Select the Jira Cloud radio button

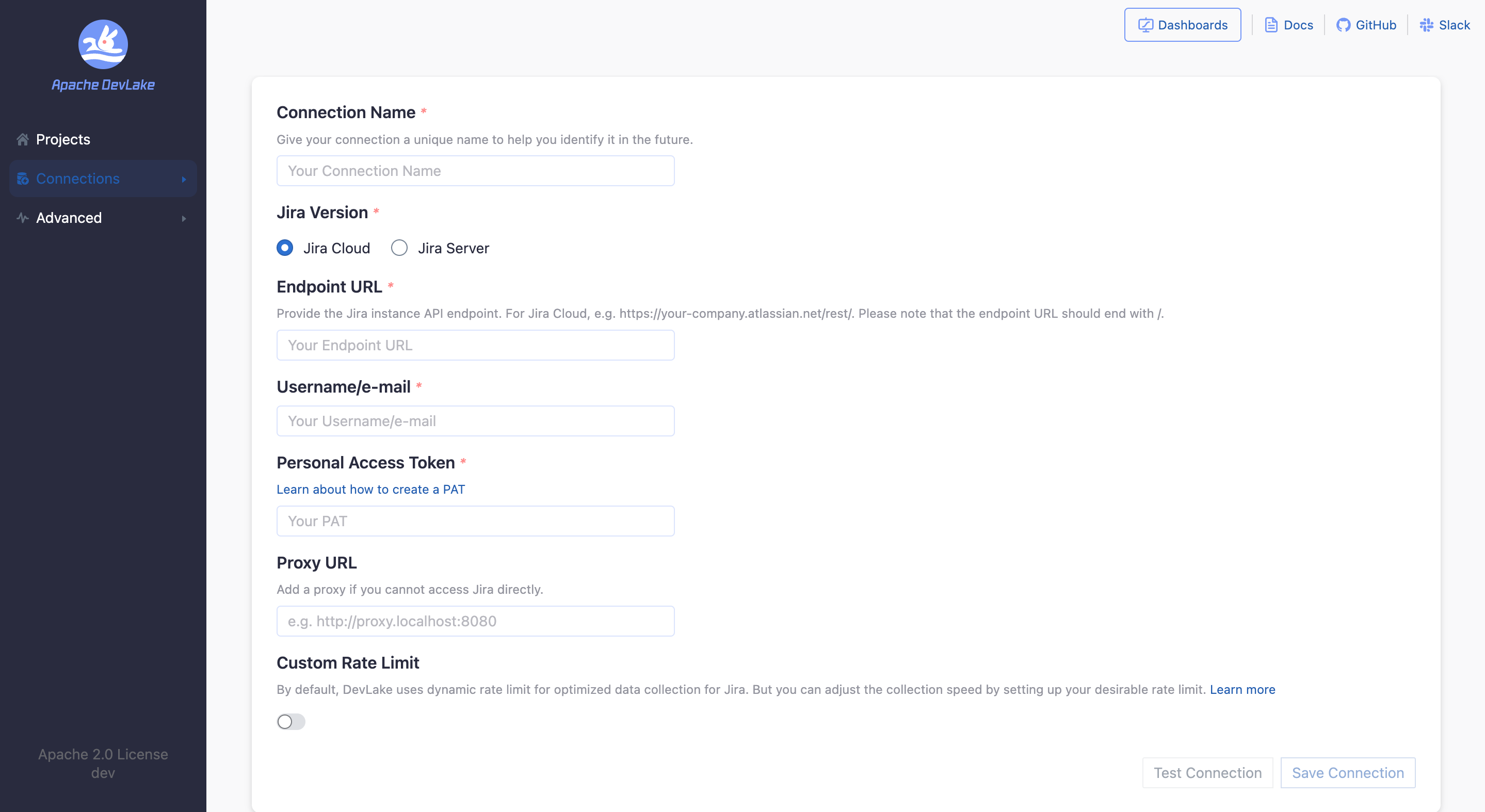[285, 248]
